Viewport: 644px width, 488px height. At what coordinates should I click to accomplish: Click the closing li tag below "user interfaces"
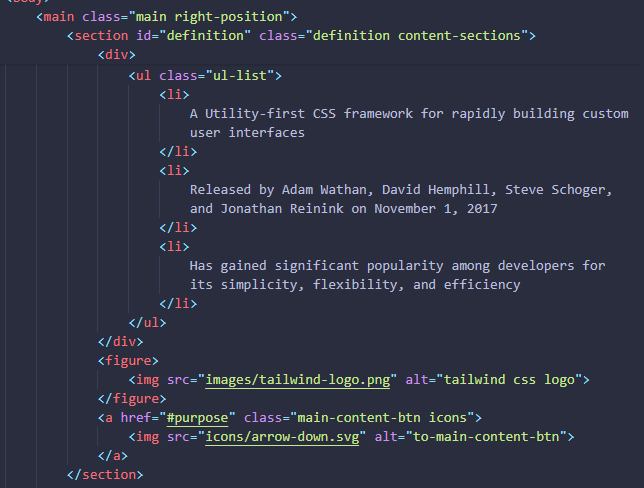click(x=178, y=152)
